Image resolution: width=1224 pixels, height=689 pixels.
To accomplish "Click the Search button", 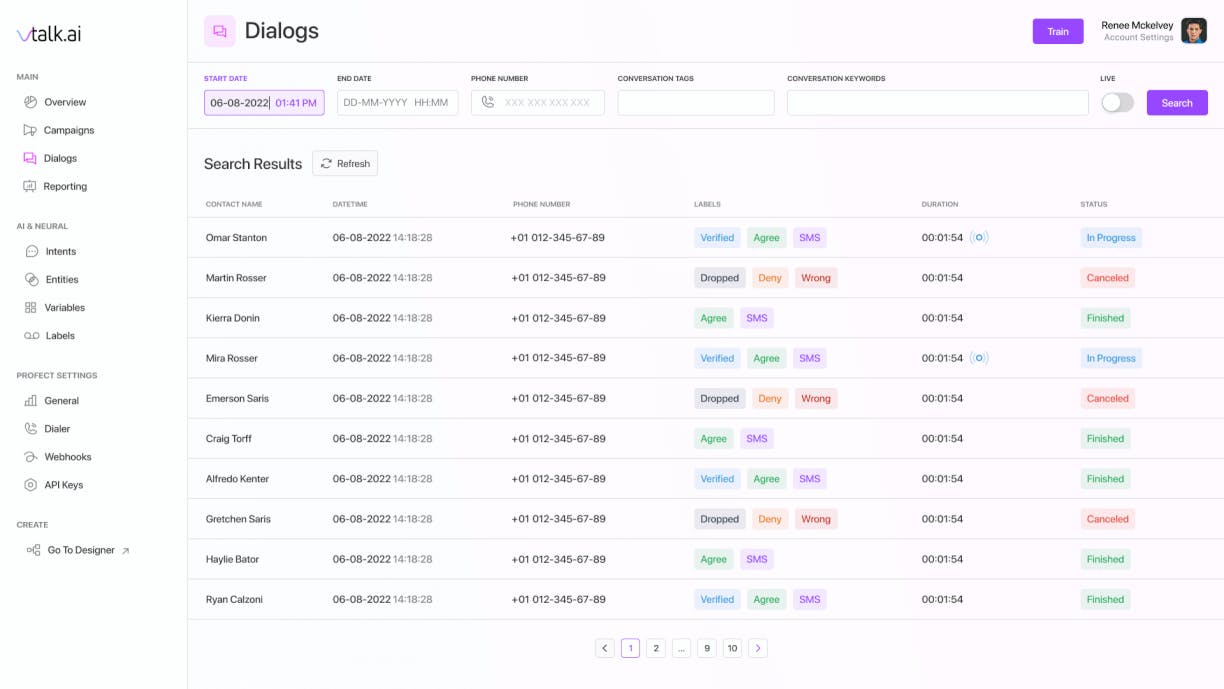I will point(1177,103).
